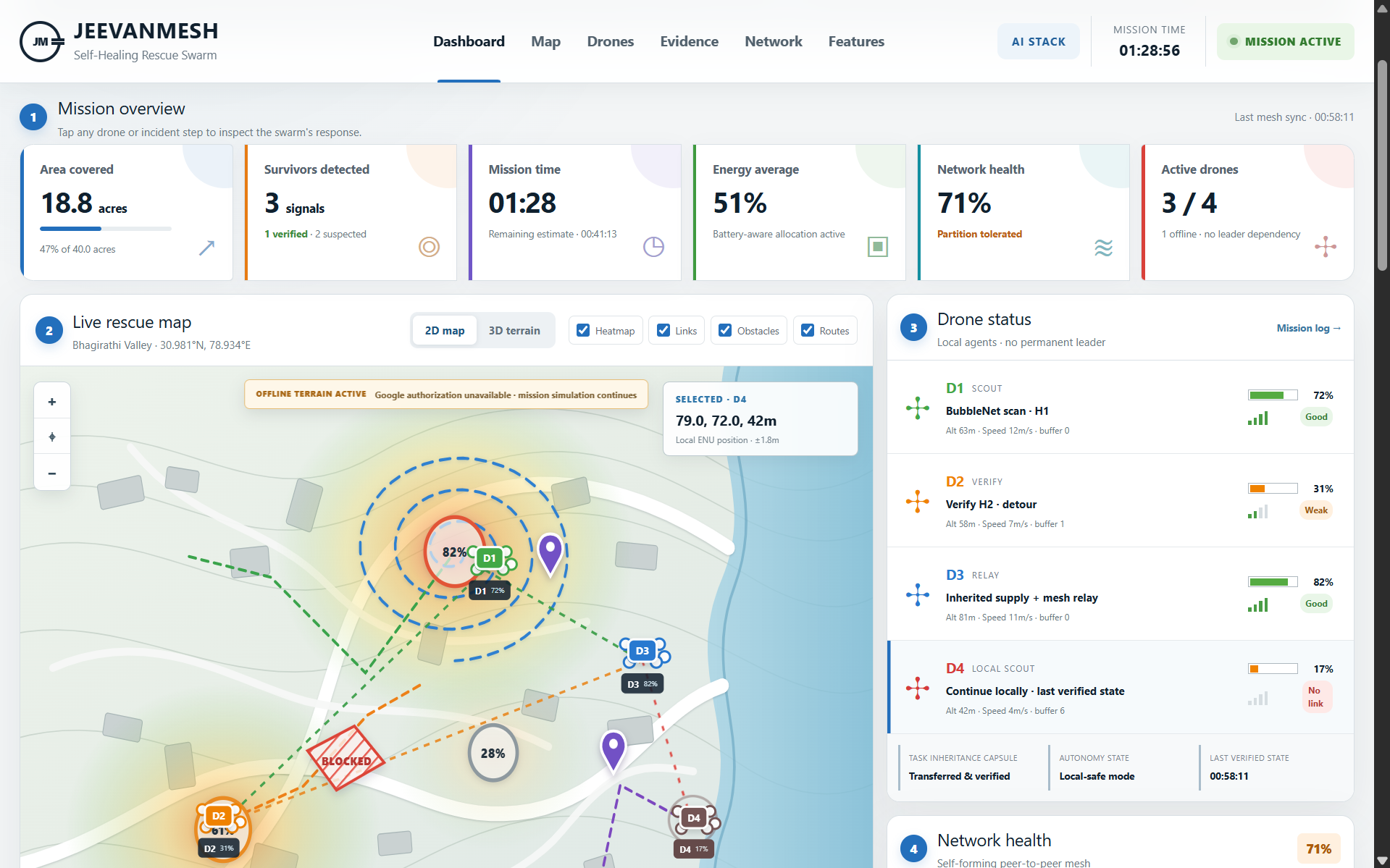This screenshot has height=868, width=1390.
Task: Click the green D1 drone status icon
Action: (x=918, y=408)
